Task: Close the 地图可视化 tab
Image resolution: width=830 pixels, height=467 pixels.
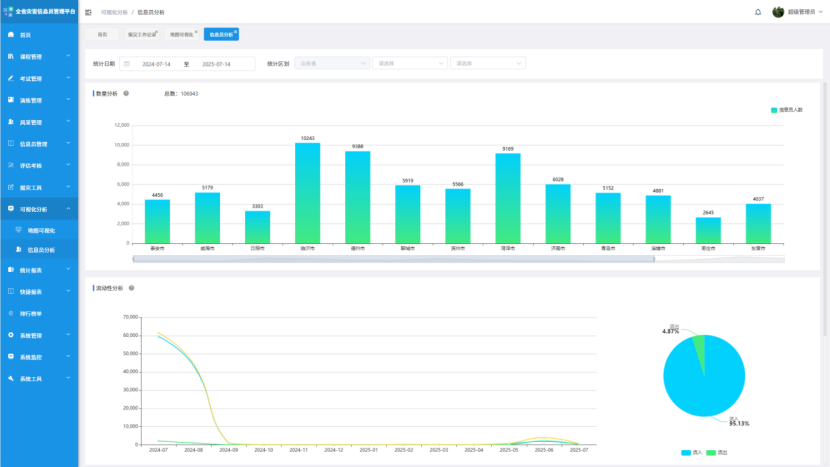Action: pyautogui.click(x=196, y=32)
